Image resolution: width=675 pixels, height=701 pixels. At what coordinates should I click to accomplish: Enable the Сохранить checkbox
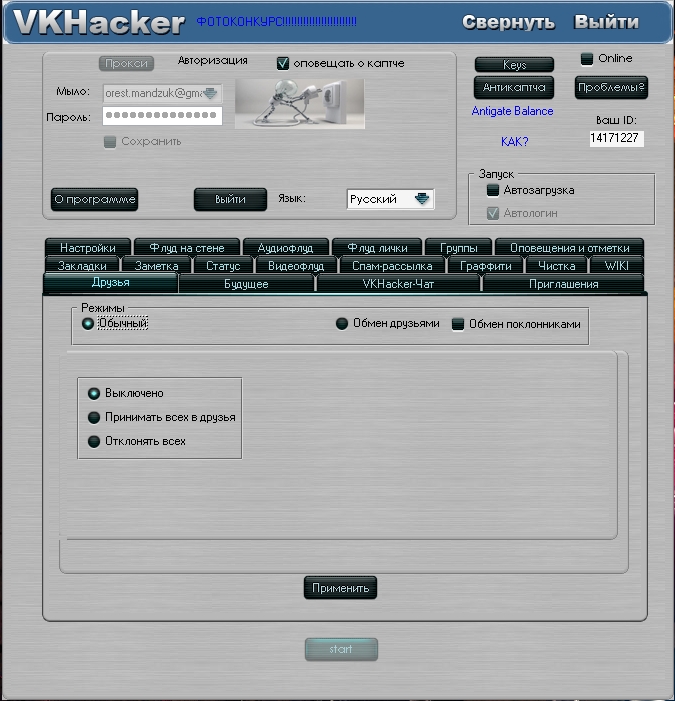pyautogui.click(x=110, y=142)
